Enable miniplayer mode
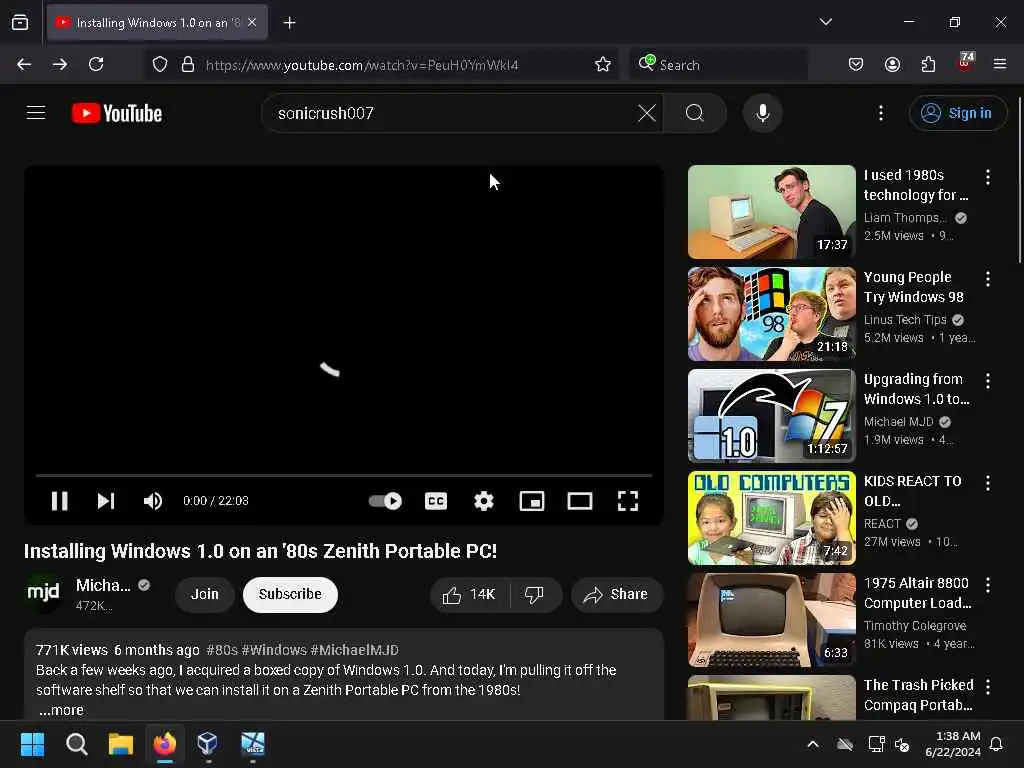1024x768 pixels. click(x=532, y=501)
